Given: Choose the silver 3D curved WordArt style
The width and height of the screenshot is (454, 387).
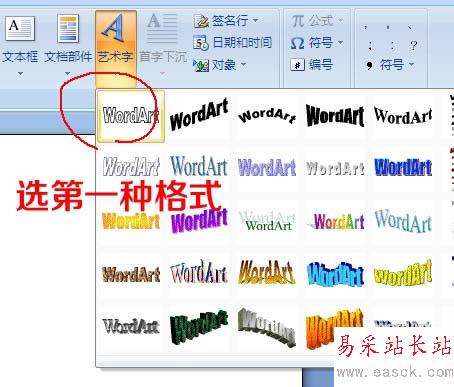Looking at the screenshot, I should click(267, 327).
